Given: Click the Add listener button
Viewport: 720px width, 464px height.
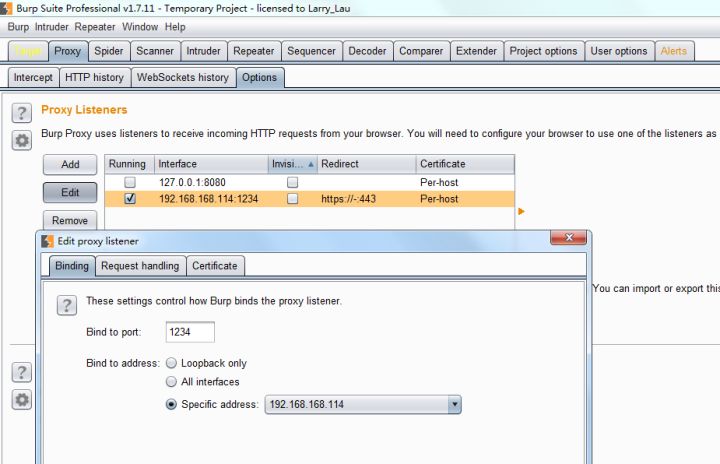Looking at the screenshot, I should (70, 164).
